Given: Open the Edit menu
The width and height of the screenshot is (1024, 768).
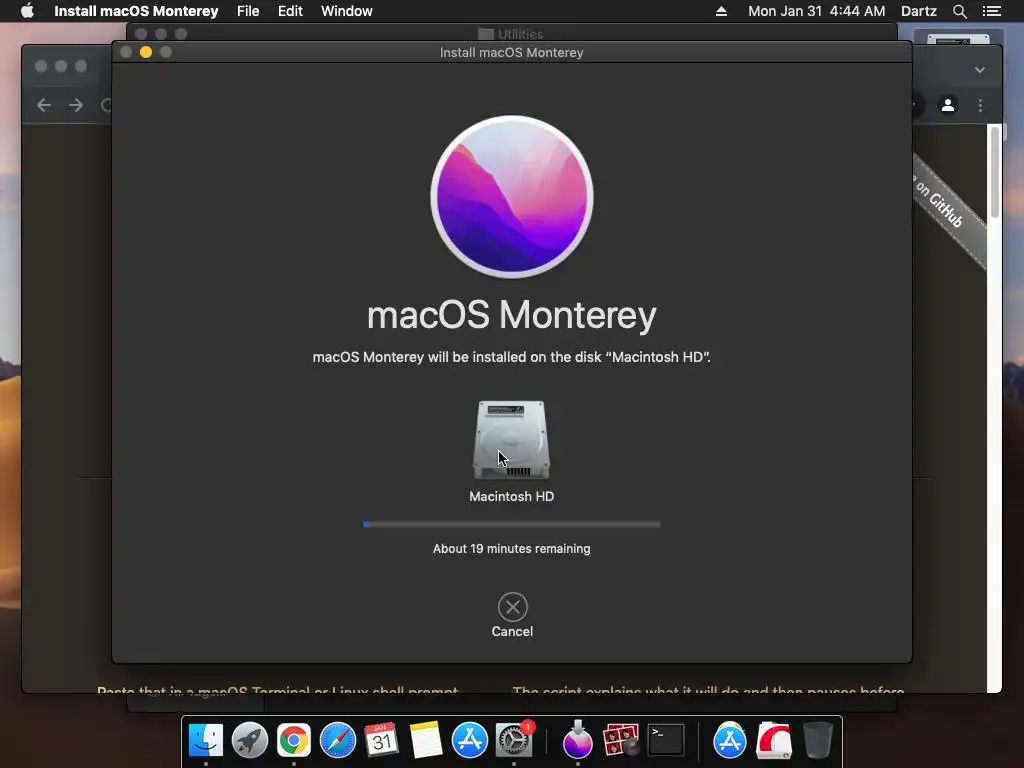Looking at the screenshot, I should coord(290,11).
